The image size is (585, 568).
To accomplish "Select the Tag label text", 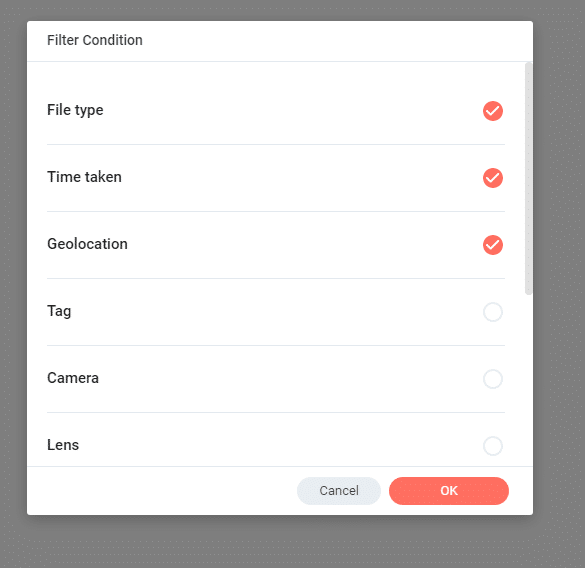I will (59, 311).
